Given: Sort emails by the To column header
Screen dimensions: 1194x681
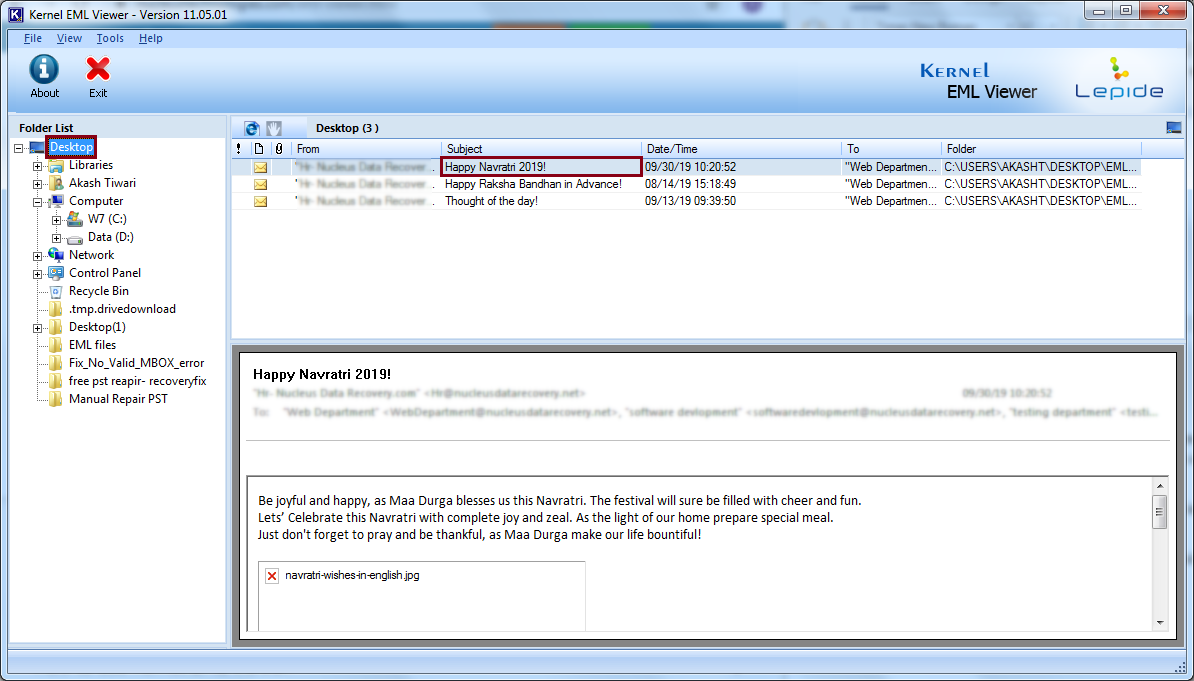Looking at the screenshot, I should [892, 149].
